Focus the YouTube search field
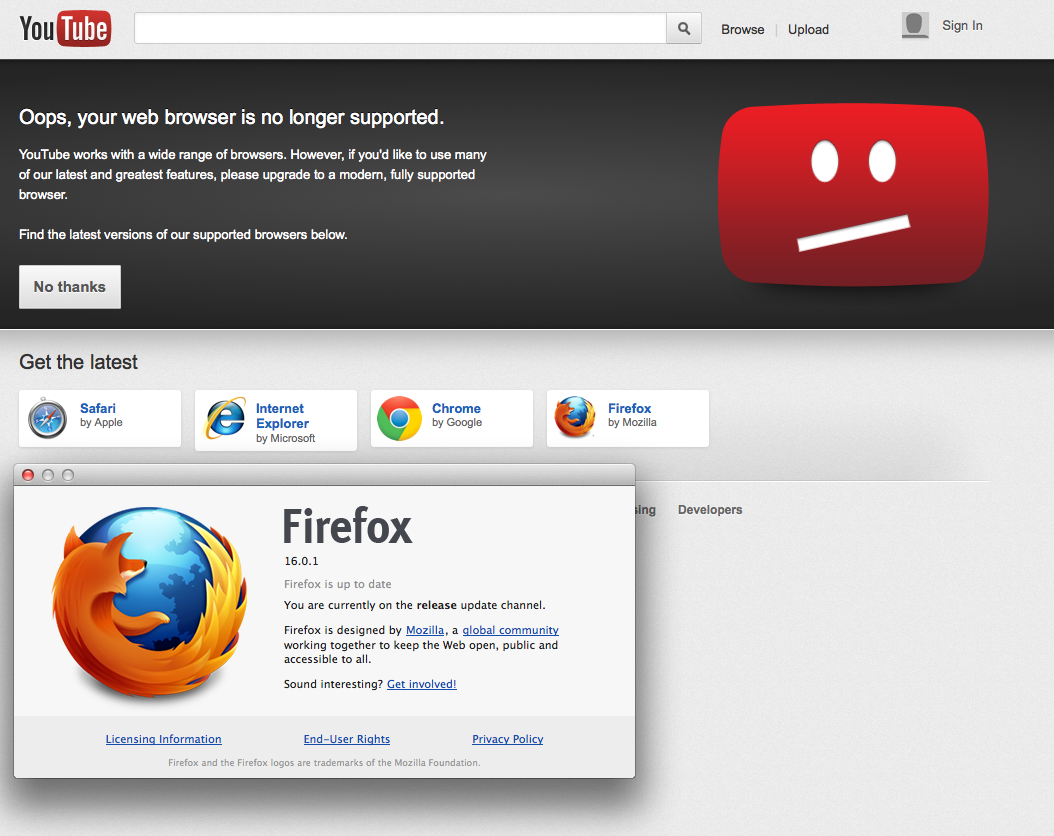 (x=400, y=28)
